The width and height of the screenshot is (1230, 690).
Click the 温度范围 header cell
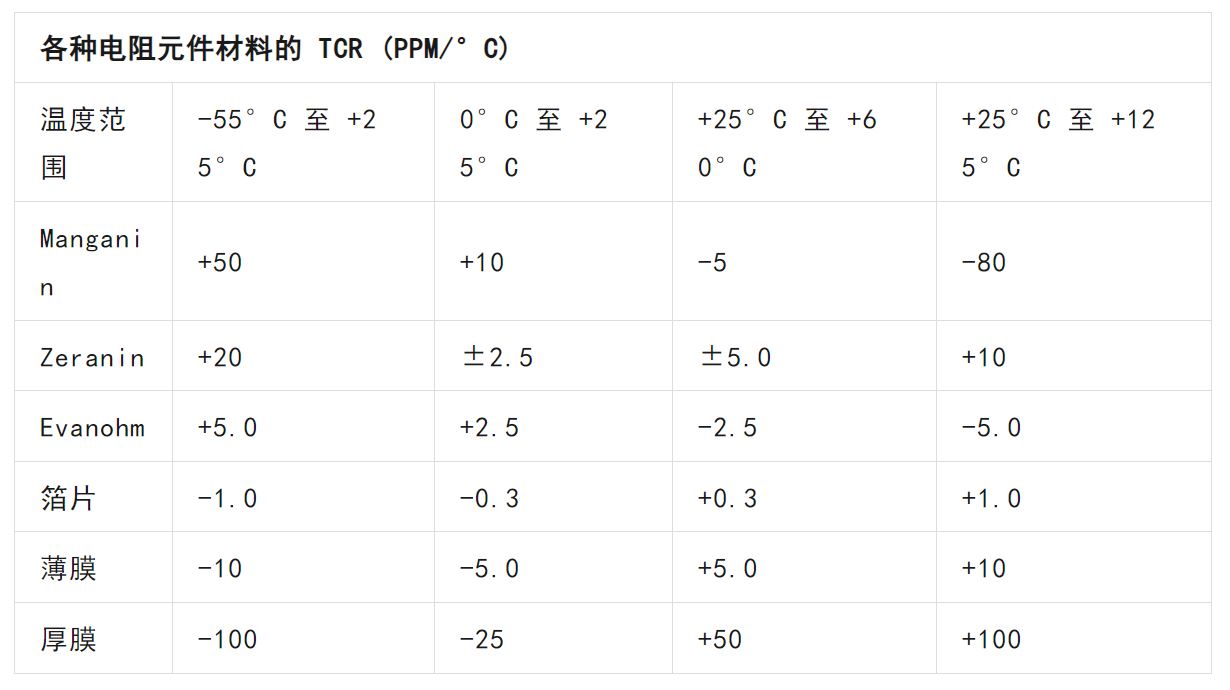[83, 143]
